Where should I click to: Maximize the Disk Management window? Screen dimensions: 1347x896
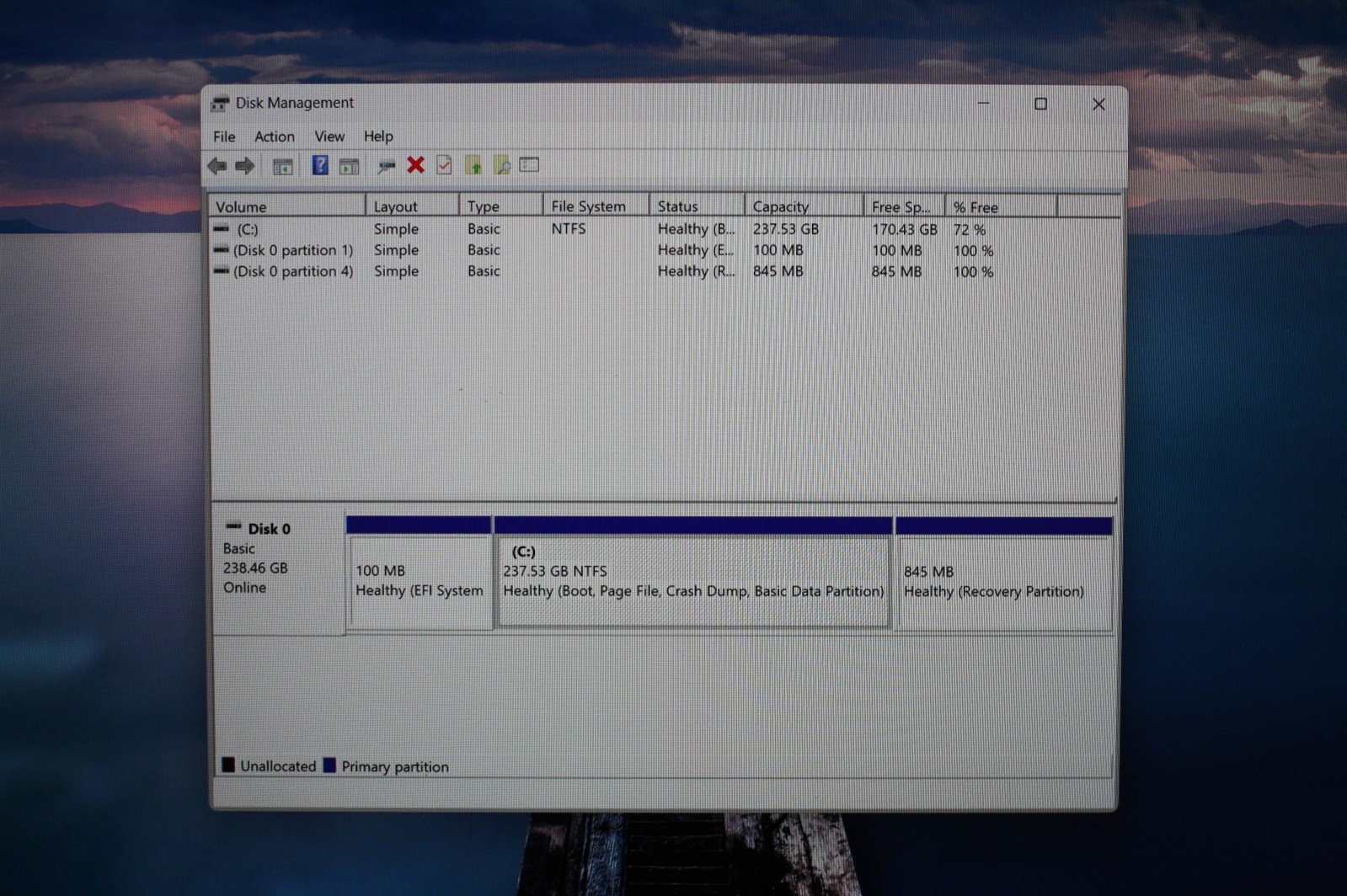coord(1041,104)
